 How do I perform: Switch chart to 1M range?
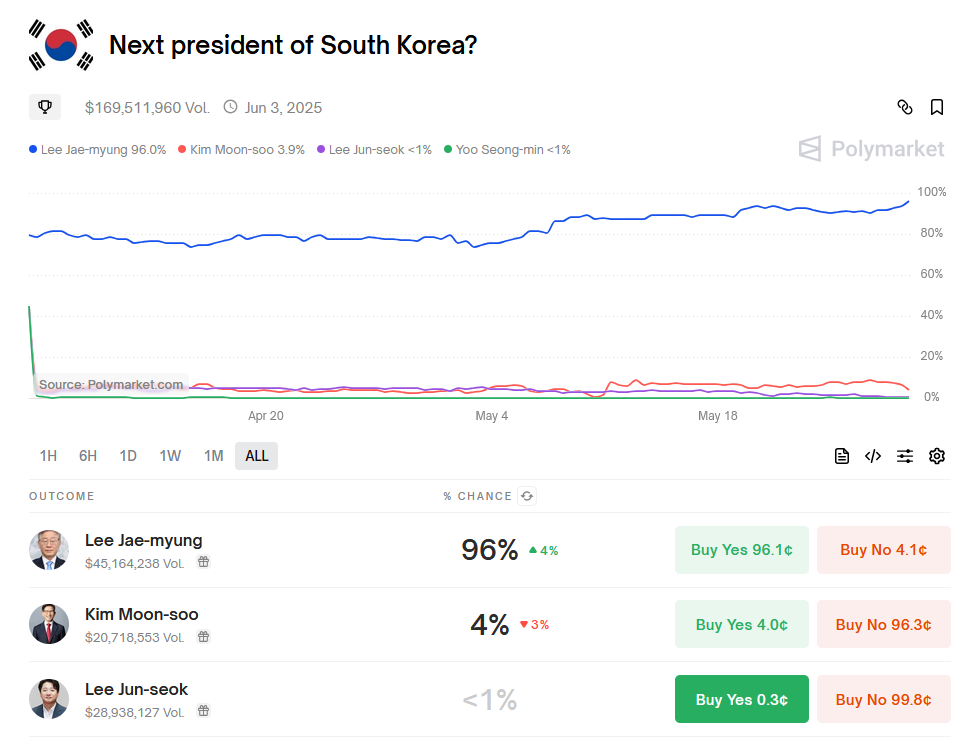[214, 456]
